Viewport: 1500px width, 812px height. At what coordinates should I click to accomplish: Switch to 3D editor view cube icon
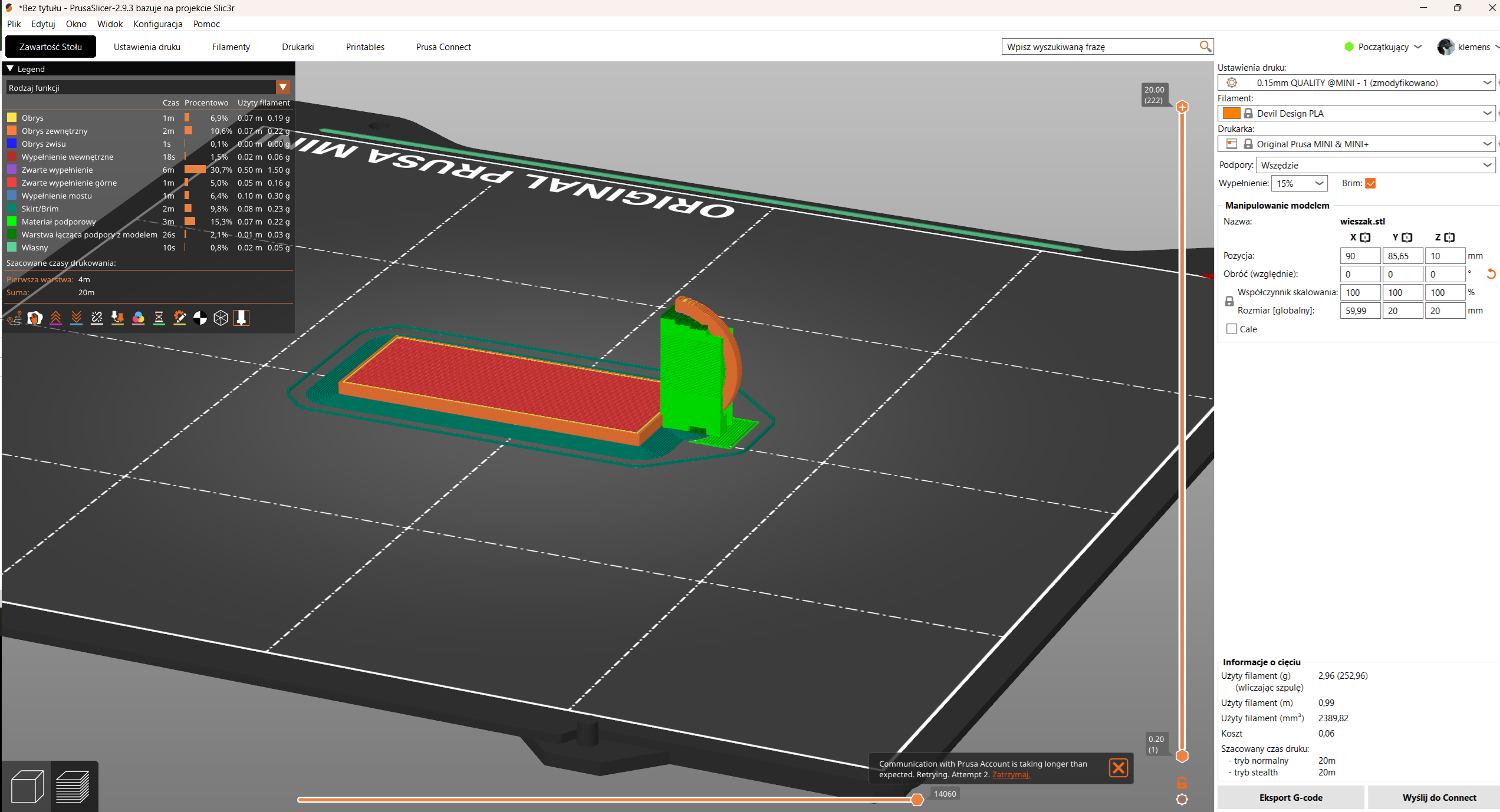(27, 787)
